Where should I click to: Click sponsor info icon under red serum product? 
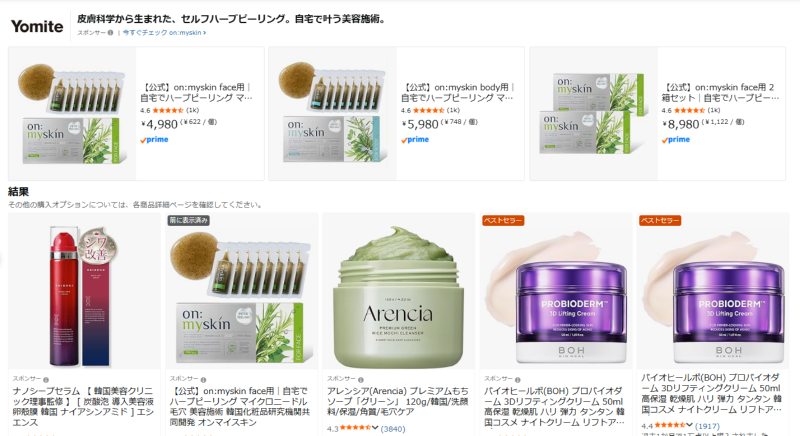click(x=46, y=380)
